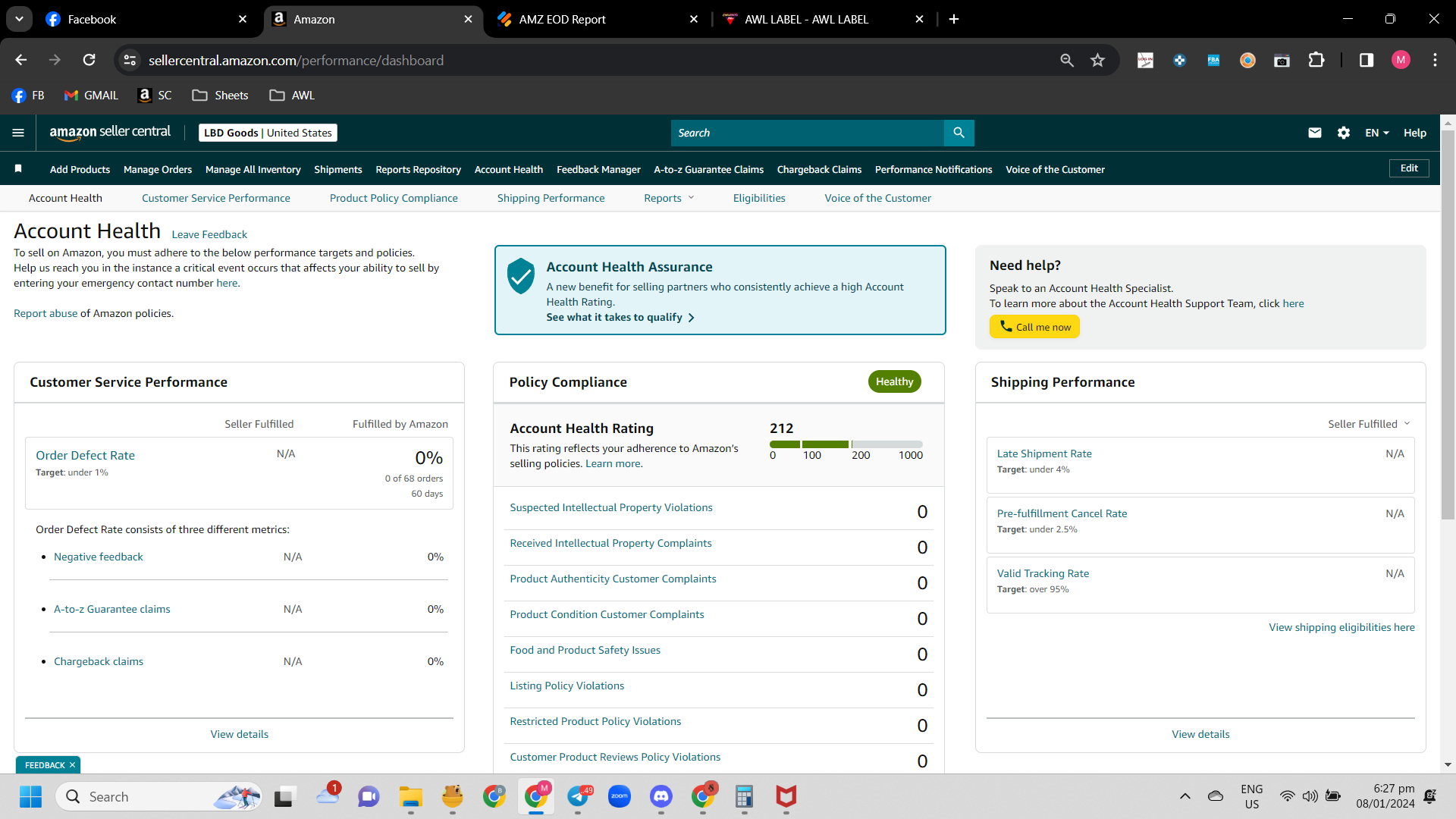Screen dimensions: 1456x819
Task: Open the Report abuse link
Action: [x=45, y=314]
